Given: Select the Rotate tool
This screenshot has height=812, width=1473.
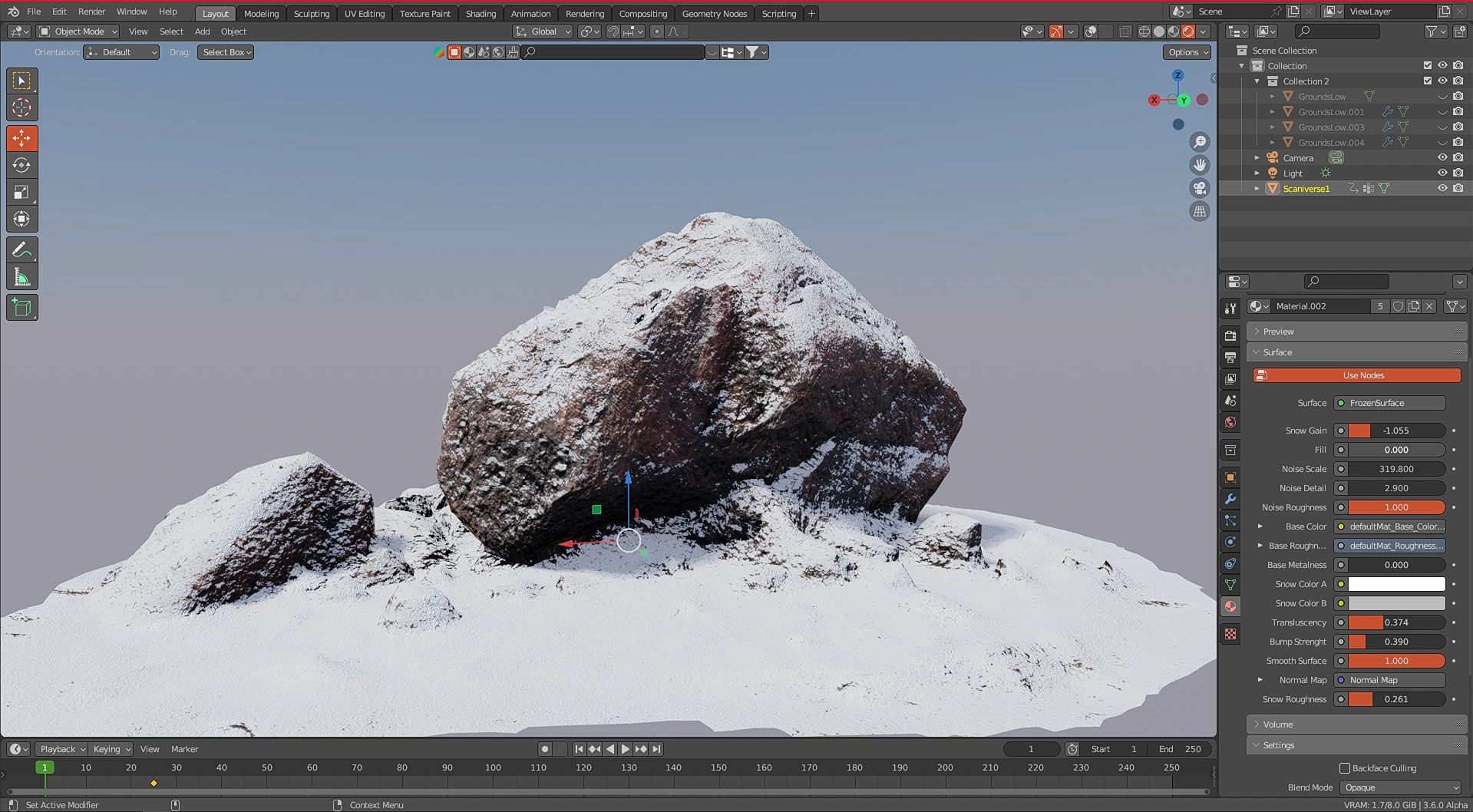Looking at the screenshot, I should [21, 164].
